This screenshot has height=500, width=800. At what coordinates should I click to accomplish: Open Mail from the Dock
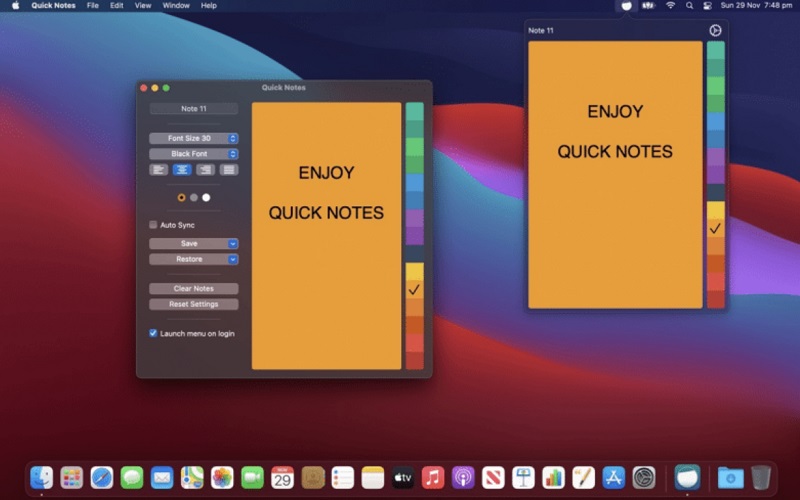(162, 478)
